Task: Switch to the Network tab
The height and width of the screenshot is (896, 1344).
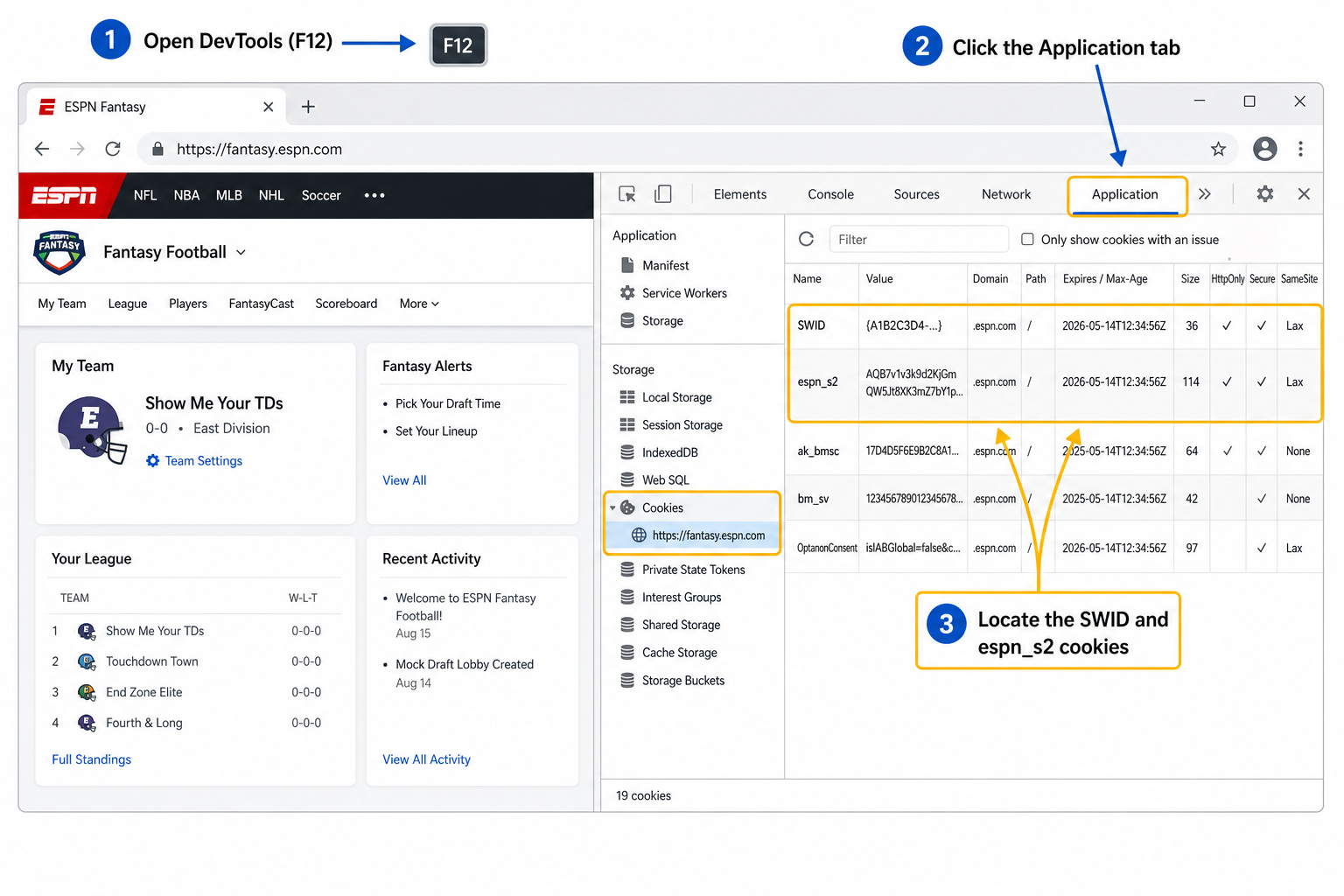Action: pos(1006,194)
